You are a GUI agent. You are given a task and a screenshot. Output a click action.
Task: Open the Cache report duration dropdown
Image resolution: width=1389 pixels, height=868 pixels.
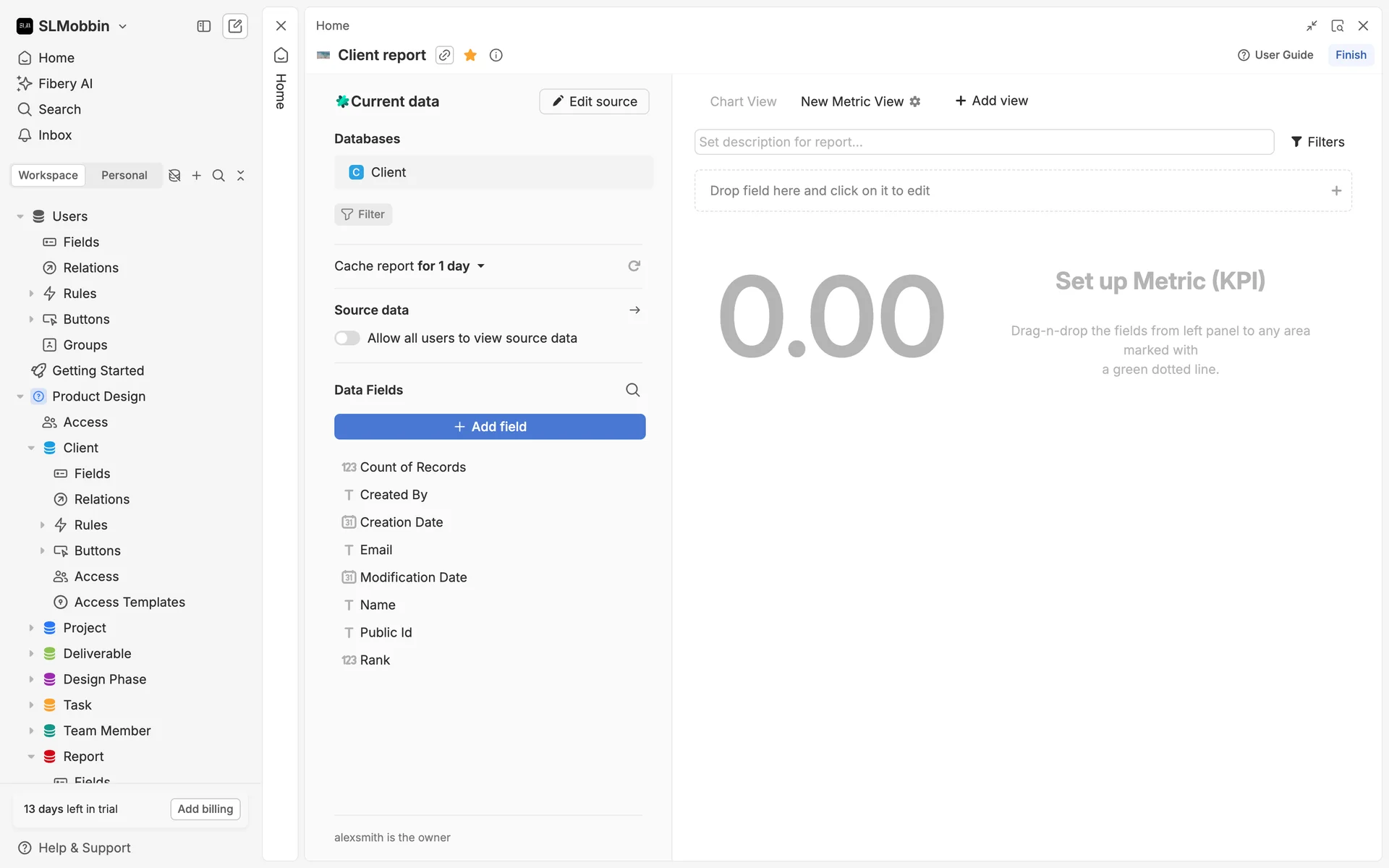click(480, 266)
